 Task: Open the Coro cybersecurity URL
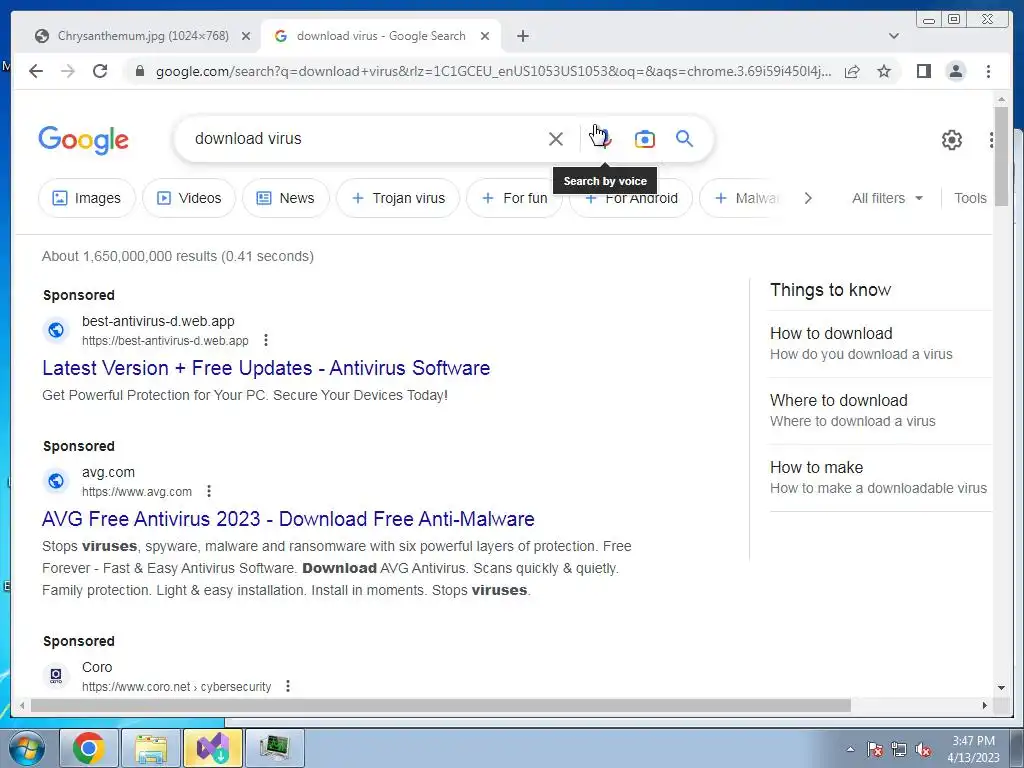176,687
